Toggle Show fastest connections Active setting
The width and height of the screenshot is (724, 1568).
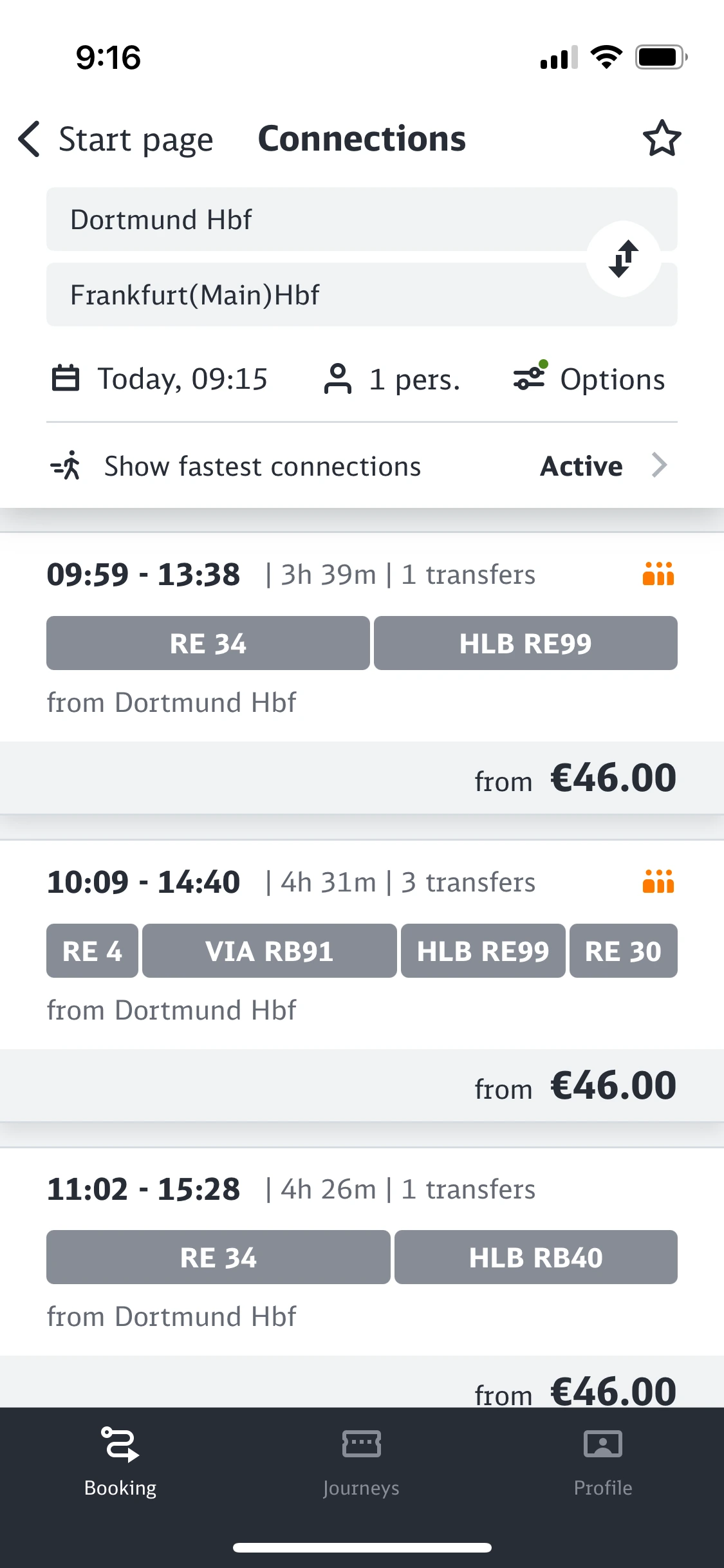(x=581, y=466)
